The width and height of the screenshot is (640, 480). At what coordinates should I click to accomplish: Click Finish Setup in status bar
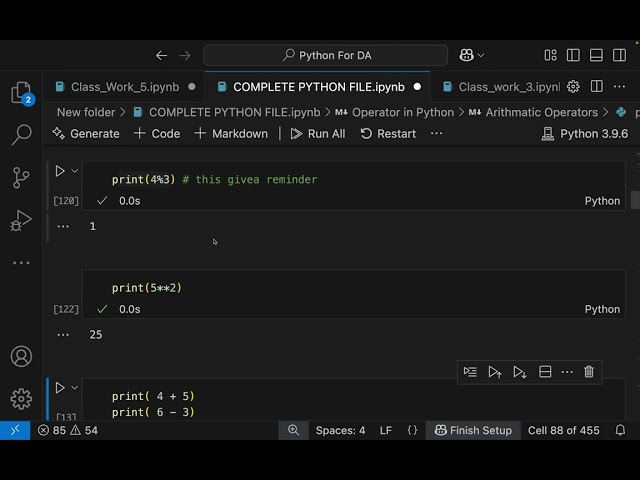pyautogui.click(x=473, y=430)
